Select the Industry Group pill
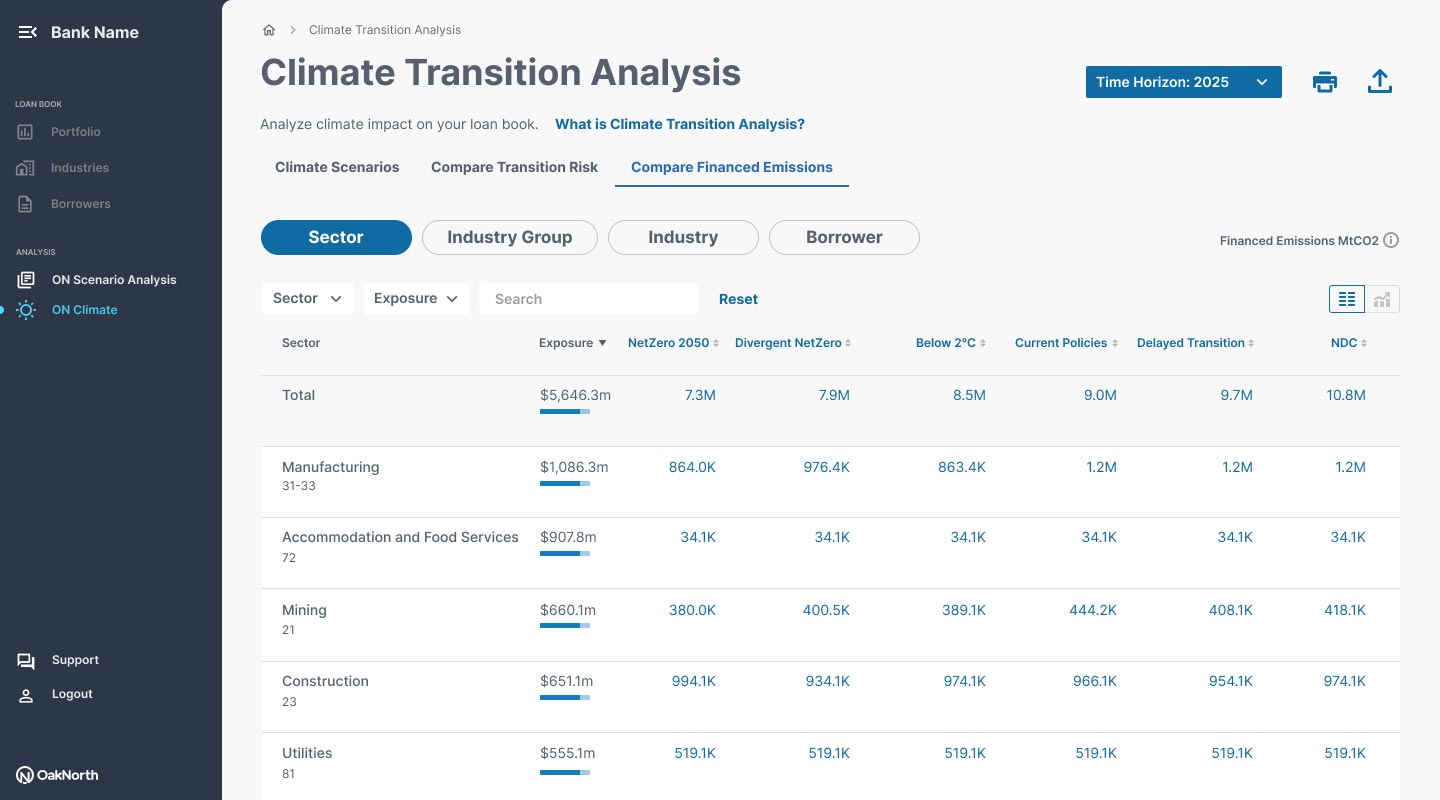 click(510, 237)
